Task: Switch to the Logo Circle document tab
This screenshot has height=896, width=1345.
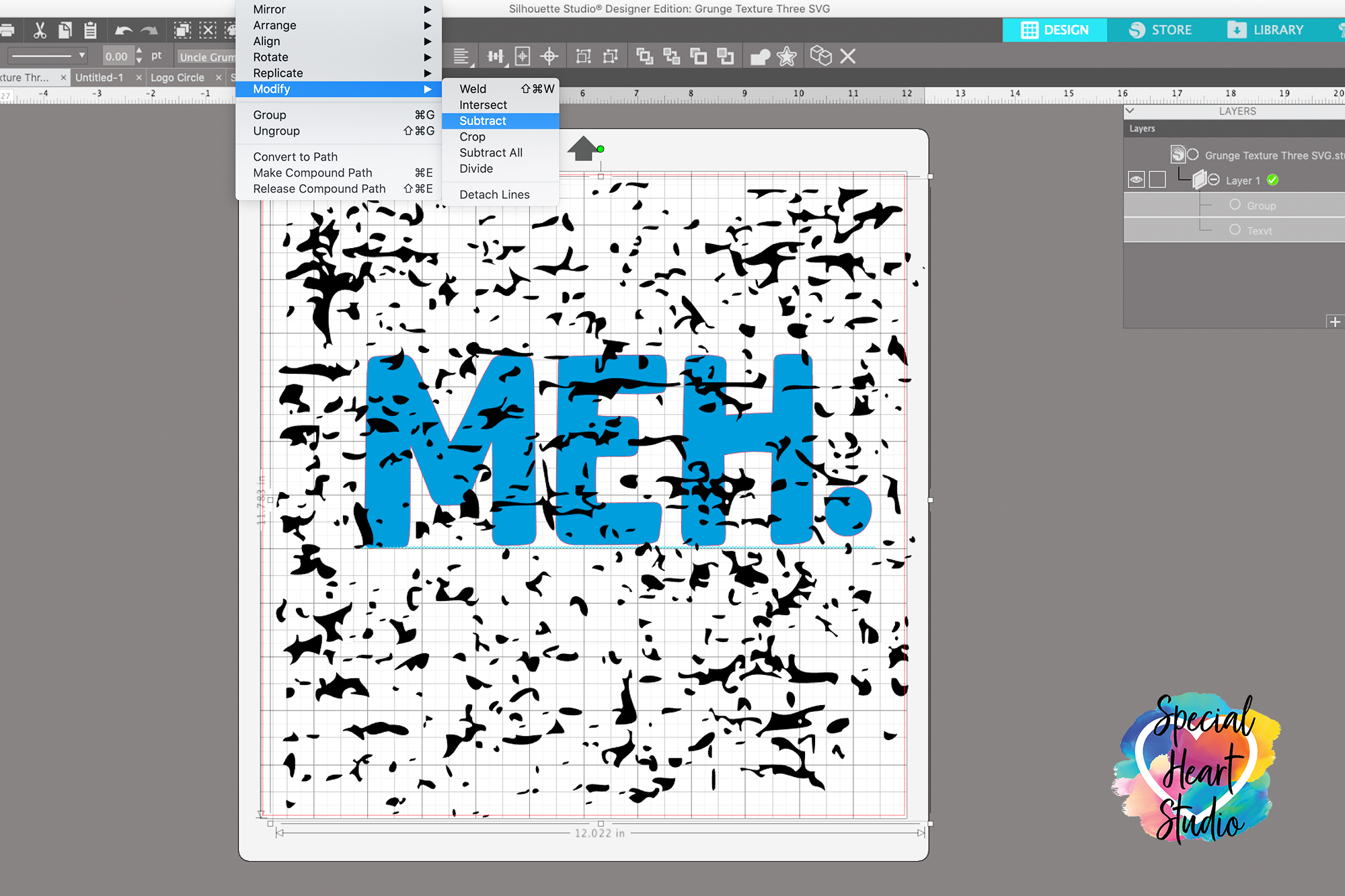Action: pos(178,77)
